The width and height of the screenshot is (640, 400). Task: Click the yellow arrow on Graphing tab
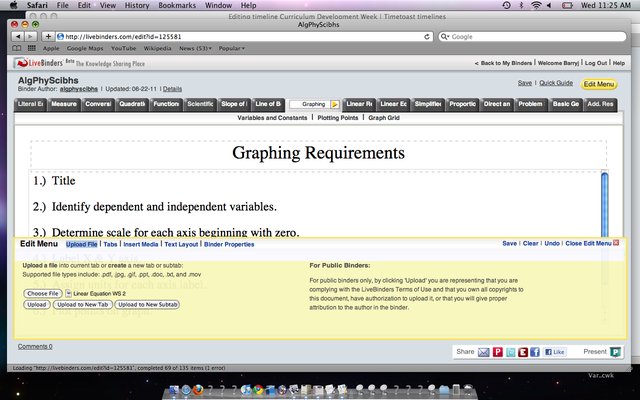click(335, 104)
